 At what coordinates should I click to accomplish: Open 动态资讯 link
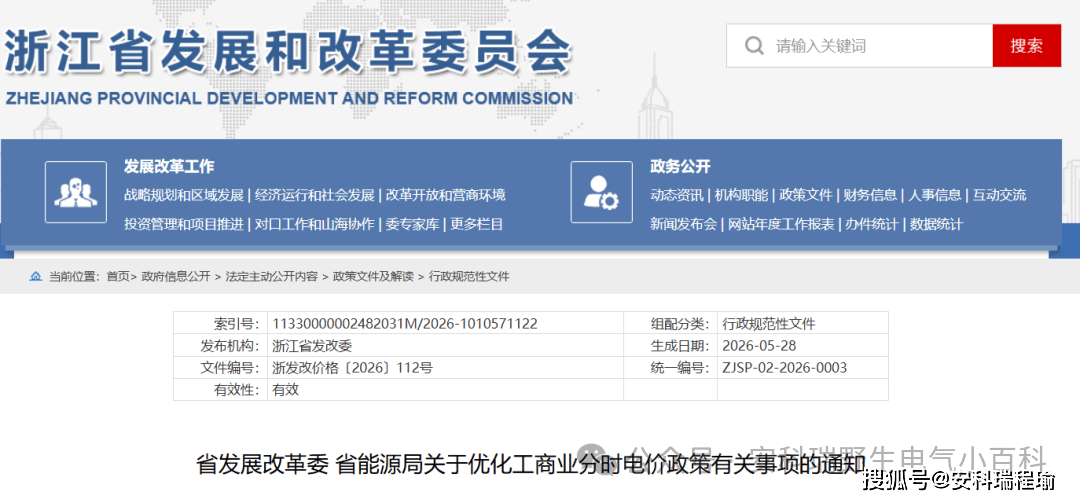point(676,195)
